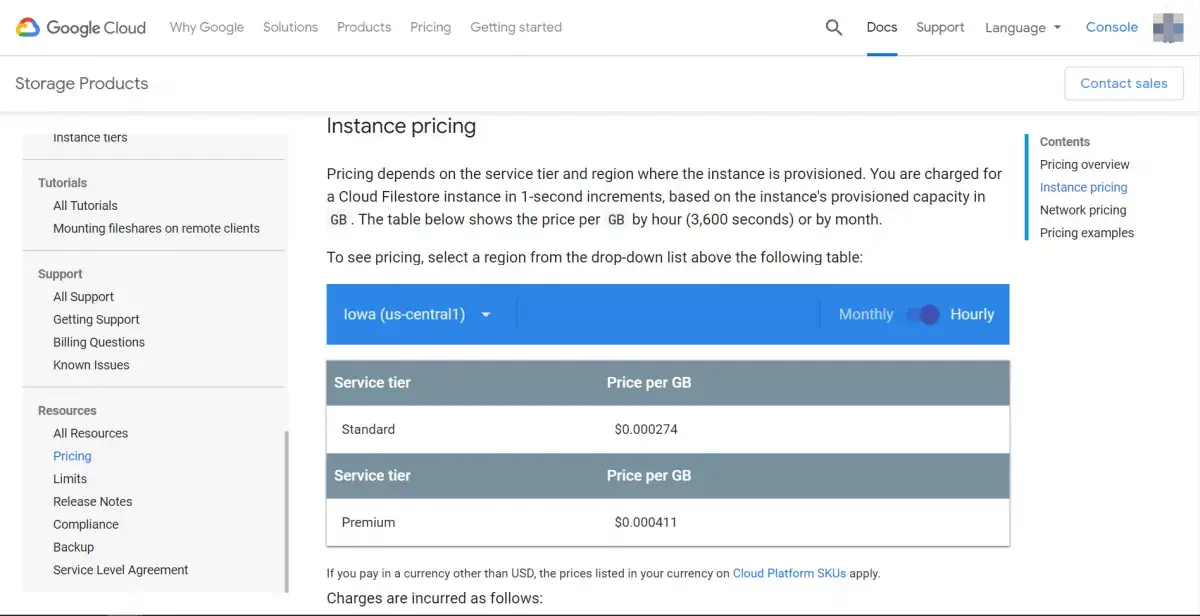Image resolution: width=1200 pixels, height=616 pixels.
Task: Click the Resources sidebar section header
Action: click(67, 411)
